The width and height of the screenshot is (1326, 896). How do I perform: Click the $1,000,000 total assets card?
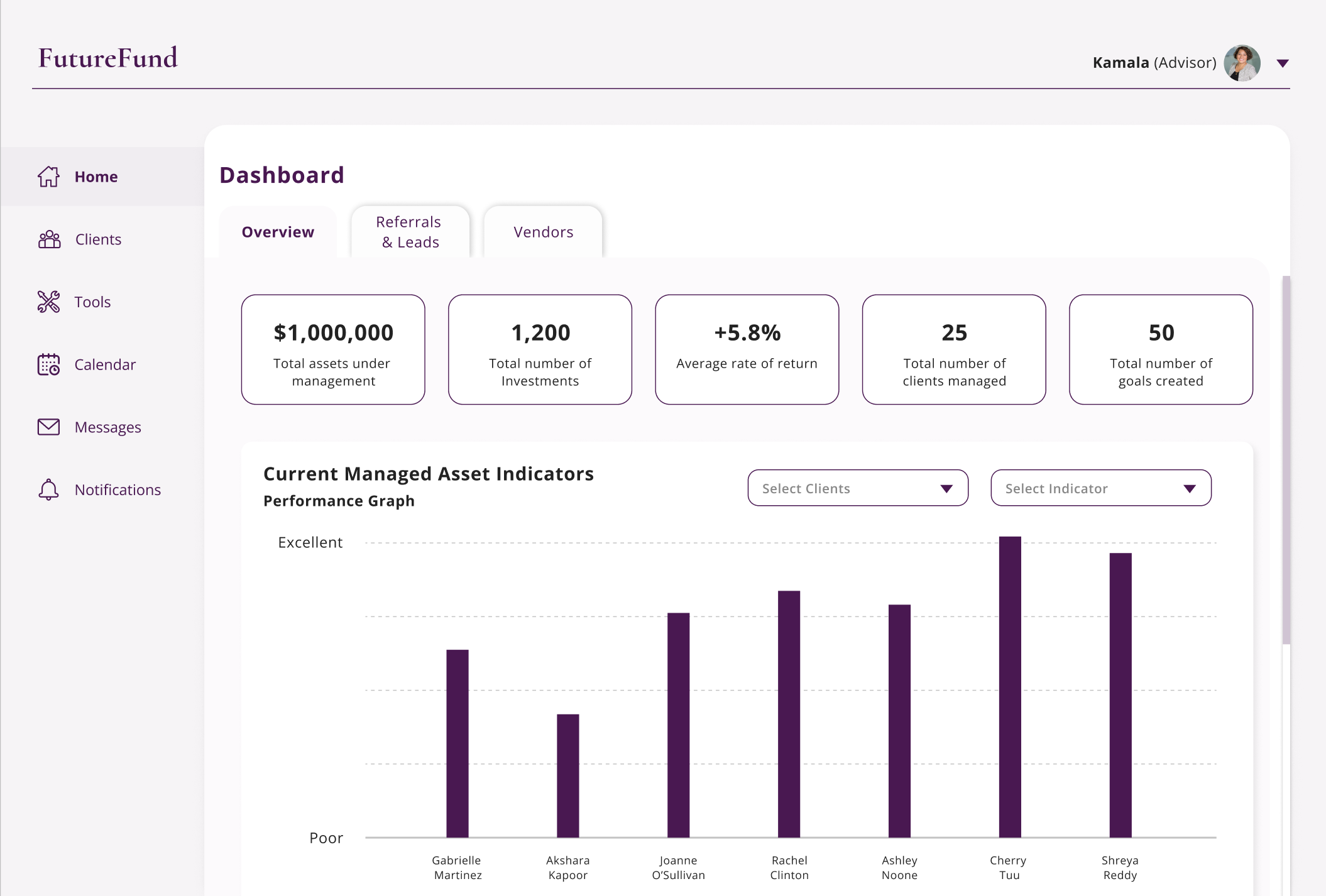(x=333, y=349)
